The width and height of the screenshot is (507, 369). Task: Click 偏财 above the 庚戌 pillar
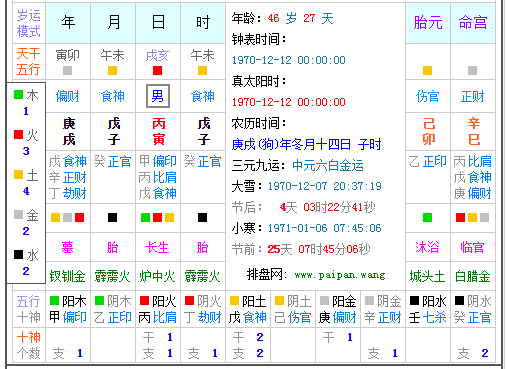click(68, 96)
